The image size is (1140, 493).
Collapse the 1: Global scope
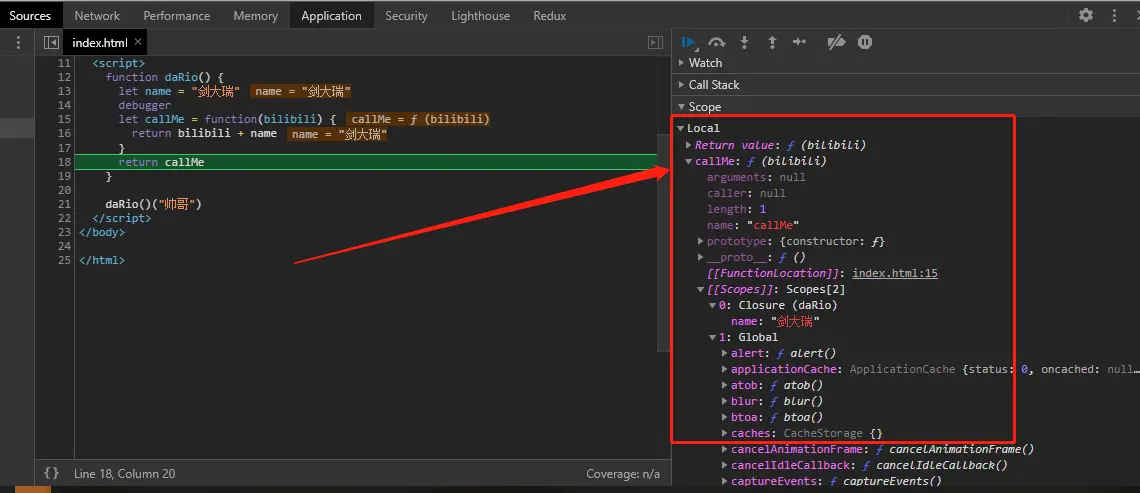pyautogui.click(x=713, y=337)
